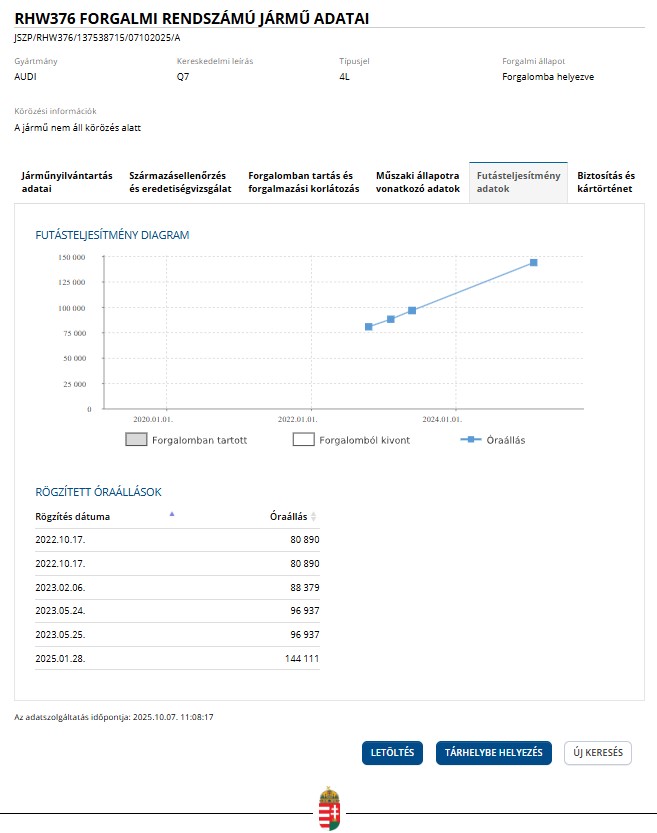Click the Forgalomban tartott legend swatch
Viewport: 657px width, 833px height.
136,439
